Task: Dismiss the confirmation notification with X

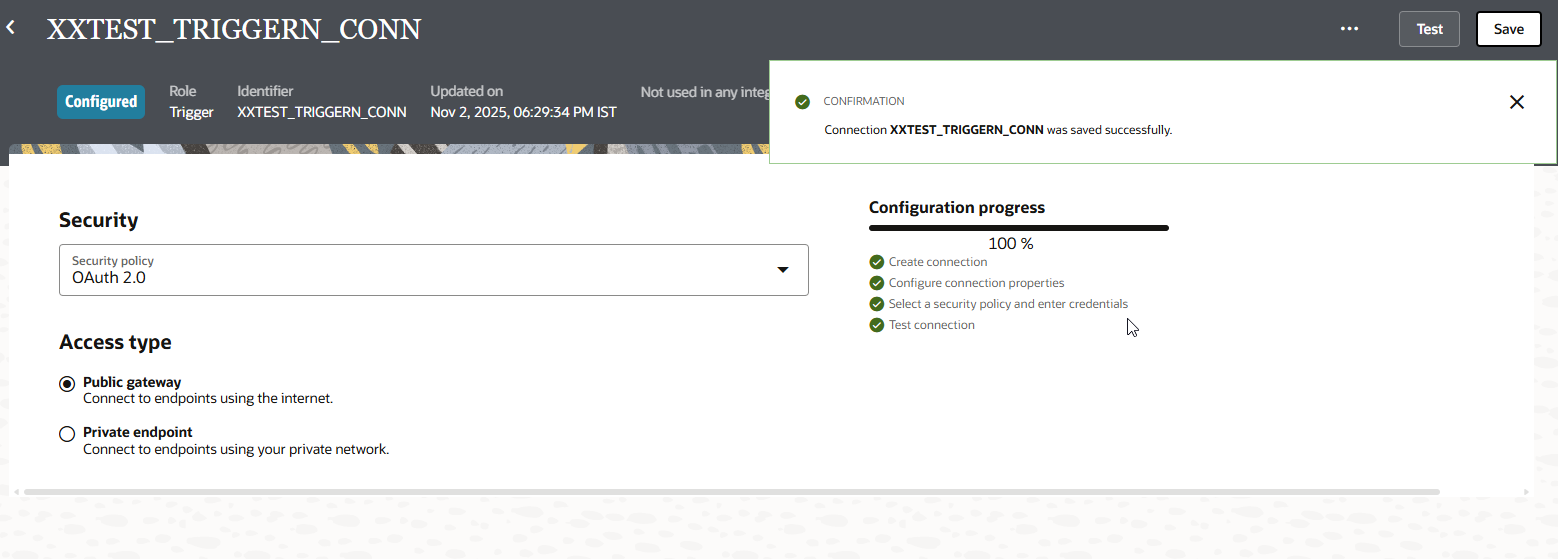Action: pos(1516,102)
